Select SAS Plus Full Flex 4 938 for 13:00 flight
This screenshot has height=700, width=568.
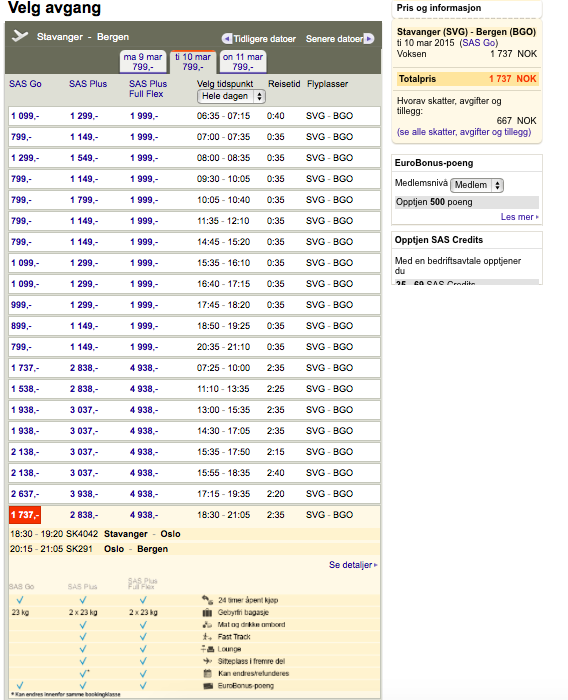(144, 409)
